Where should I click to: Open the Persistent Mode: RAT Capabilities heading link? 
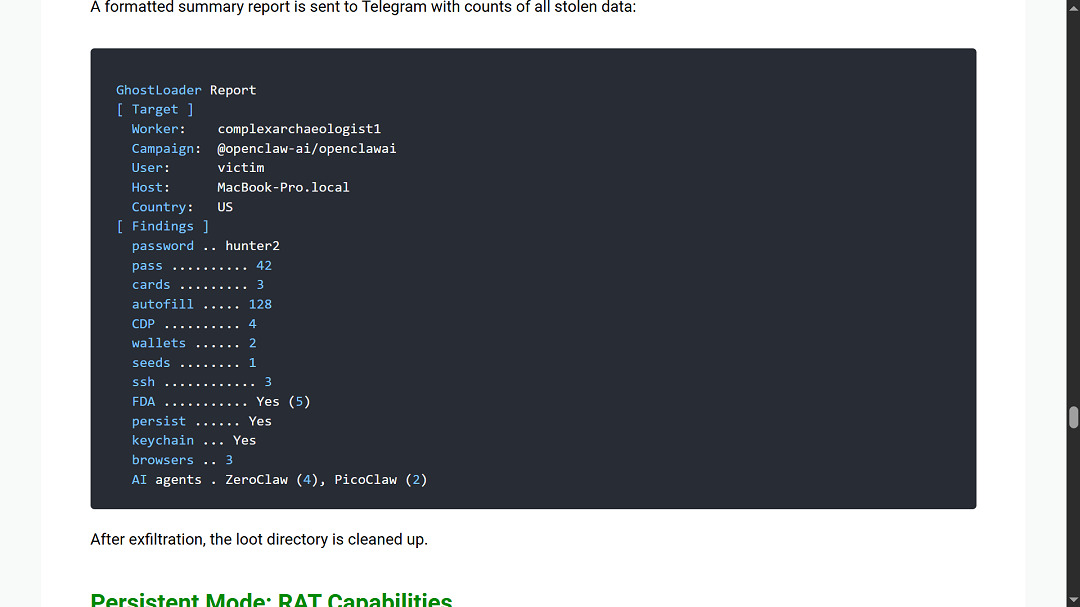pos(271,599)
